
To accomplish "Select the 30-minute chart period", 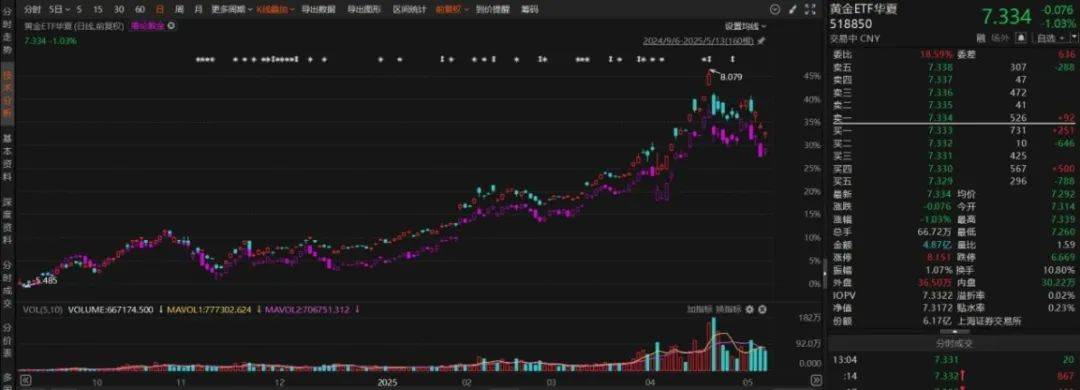I will coord(118,10).
